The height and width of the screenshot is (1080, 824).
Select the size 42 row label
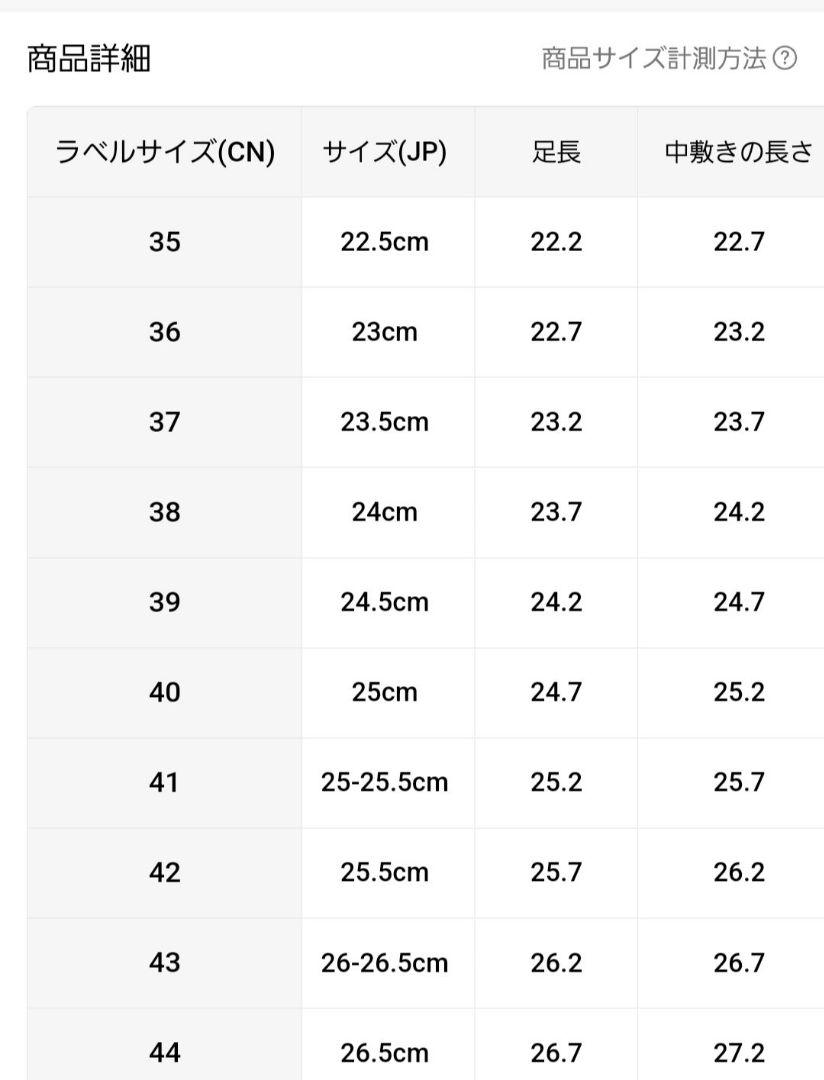[x=165, y=873]
